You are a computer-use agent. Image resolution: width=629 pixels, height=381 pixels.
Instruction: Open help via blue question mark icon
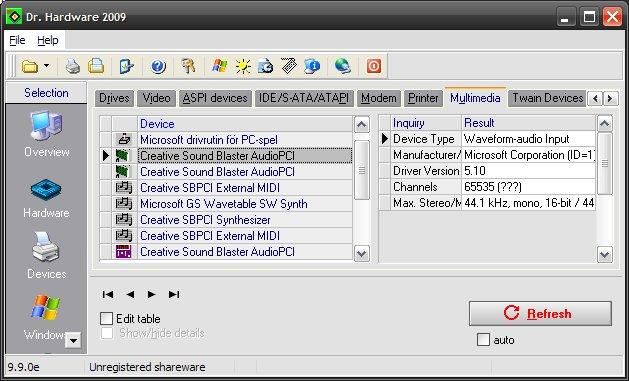pyautogui.click(x=158, y=66)
